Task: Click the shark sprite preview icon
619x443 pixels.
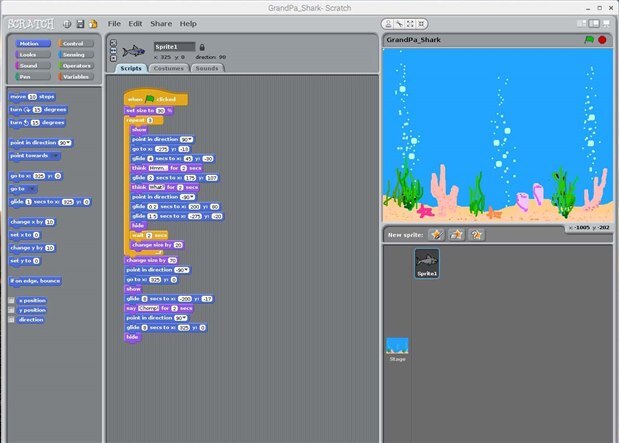Action: (133, 51)
